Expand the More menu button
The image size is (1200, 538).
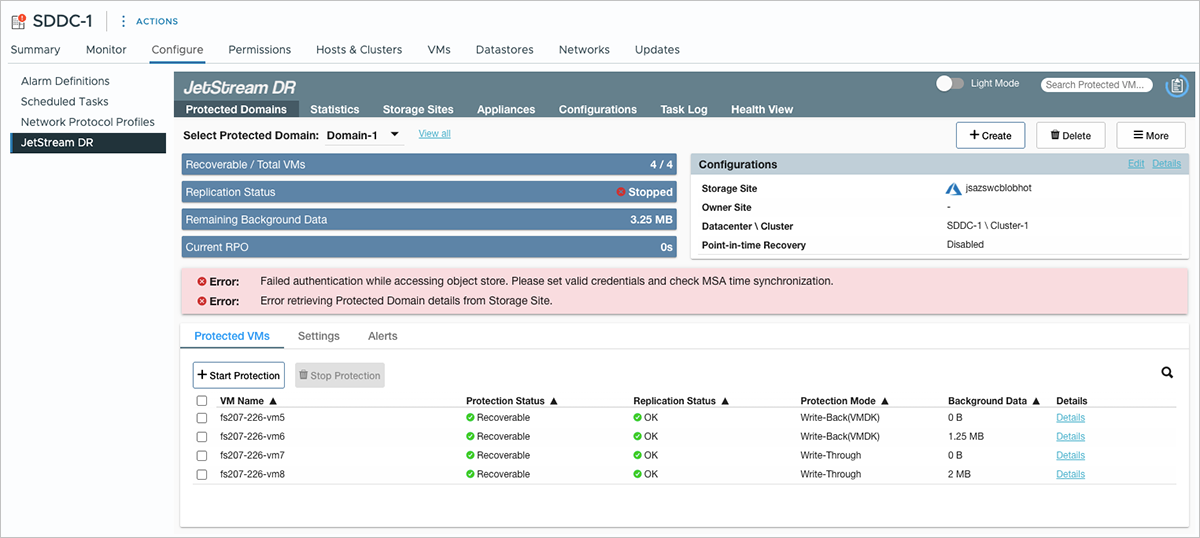click(x=1150, y=135)
